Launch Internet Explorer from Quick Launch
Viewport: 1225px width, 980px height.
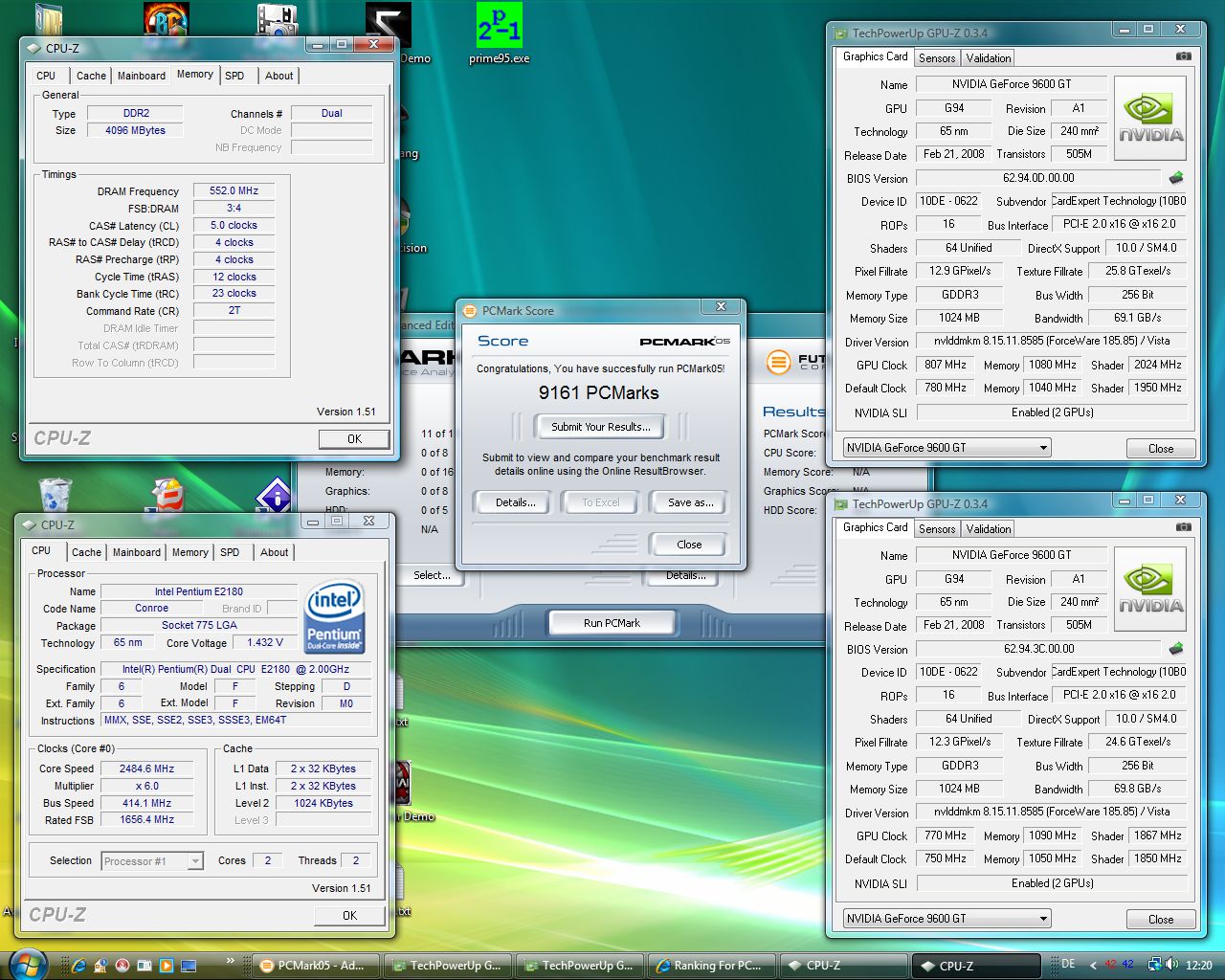(79, 966)
